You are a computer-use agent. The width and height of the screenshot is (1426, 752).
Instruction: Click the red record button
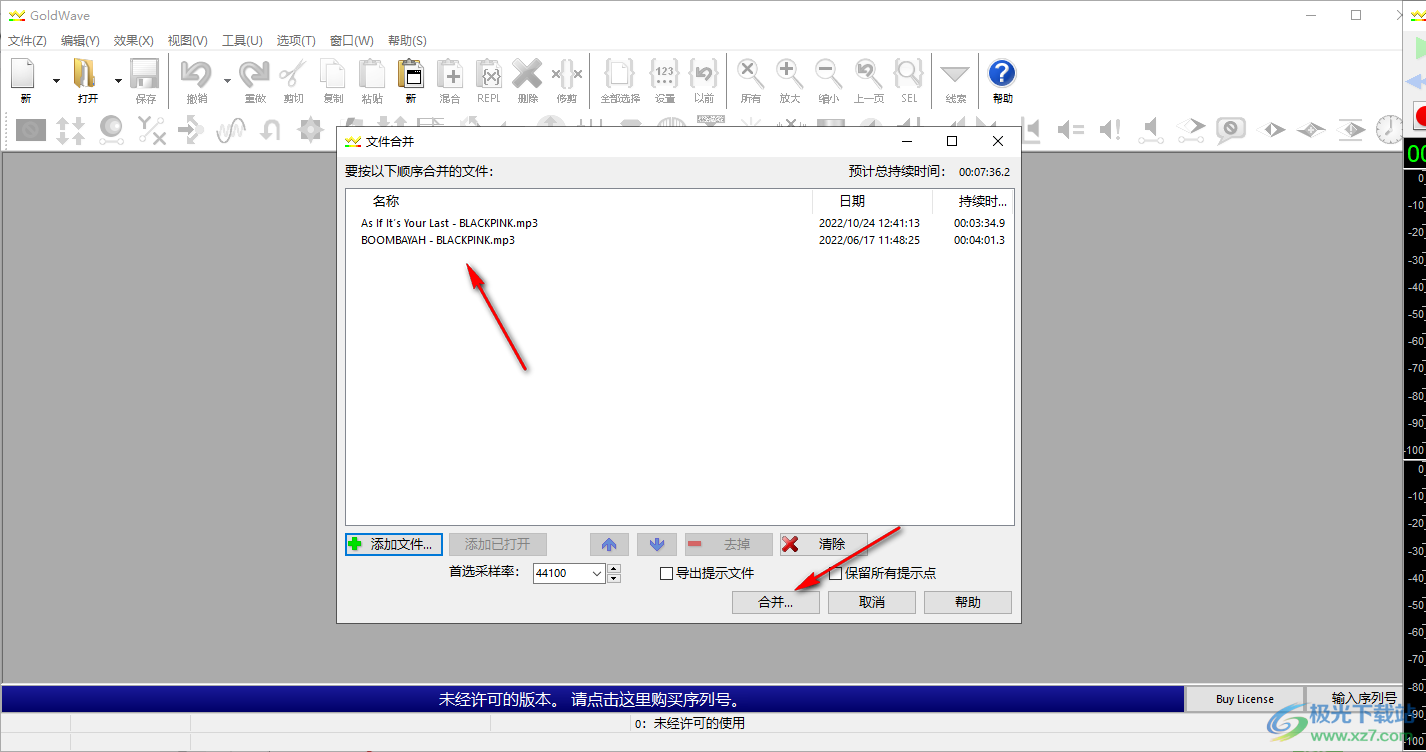point(1419,115)
